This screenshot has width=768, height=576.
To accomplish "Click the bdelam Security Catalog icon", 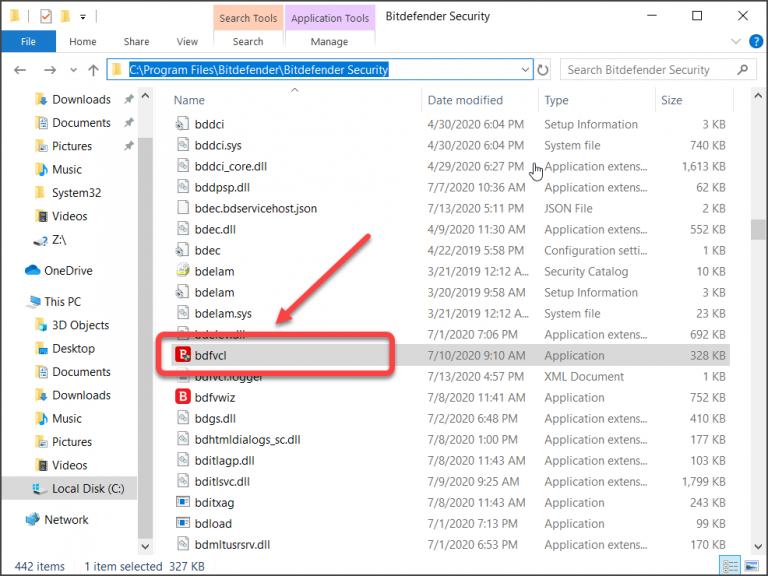I will click(x=183, y=271).
